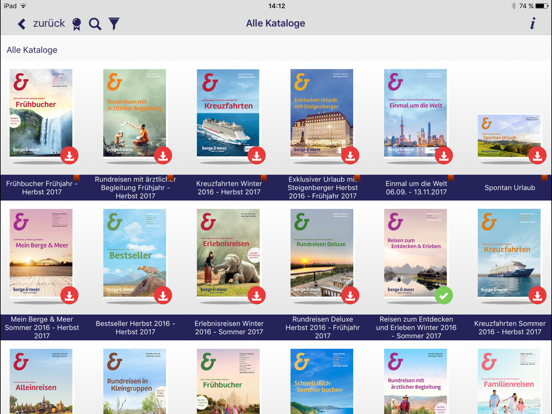
Task: Download the Kreuzfahrten Sommer 2016 catalog
Action: (538, 295)
